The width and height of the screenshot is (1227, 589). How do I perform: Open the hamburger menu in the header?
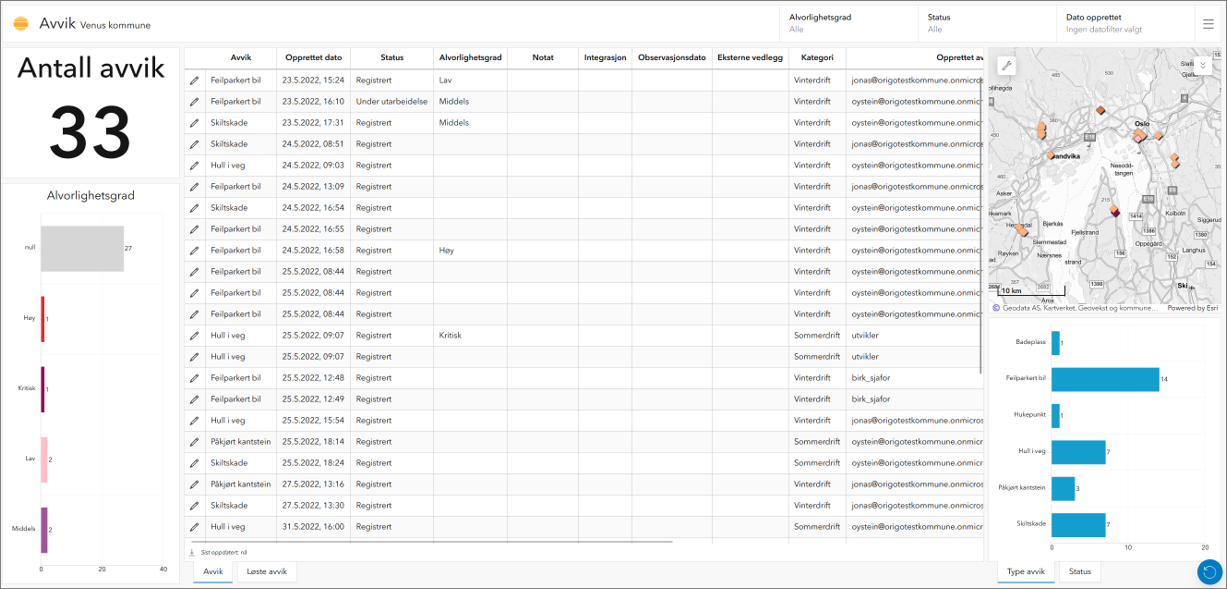pyautogui.click(x=1208, y=24)
